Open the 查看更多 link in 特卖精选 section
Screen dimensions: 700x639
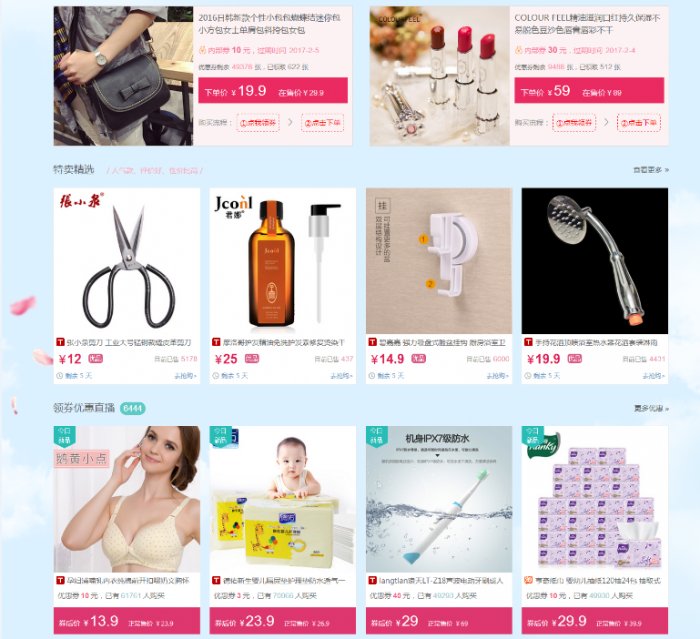[650, 170]
